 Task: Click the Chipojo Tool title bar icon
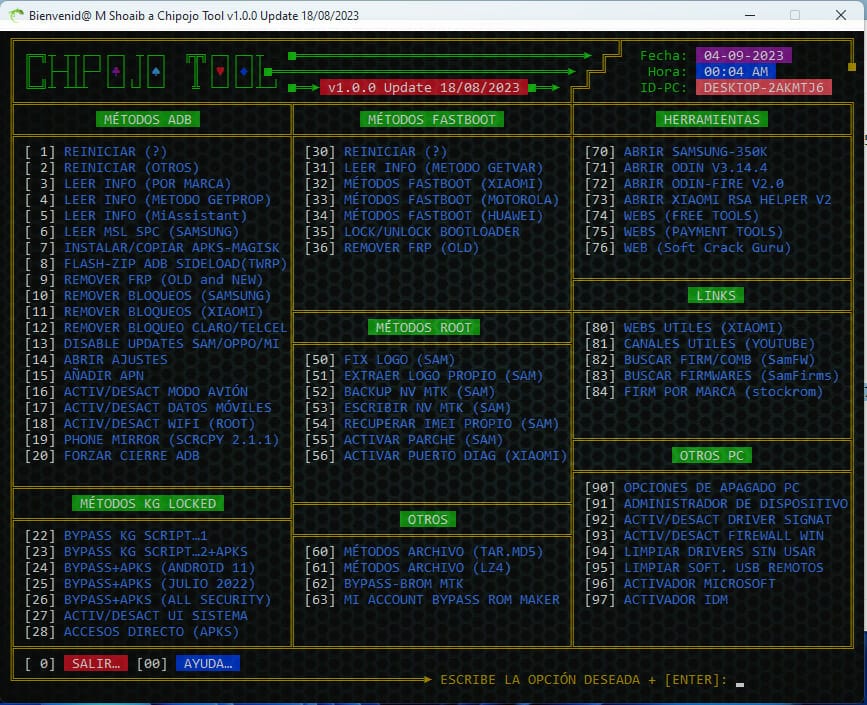point(16,15)
